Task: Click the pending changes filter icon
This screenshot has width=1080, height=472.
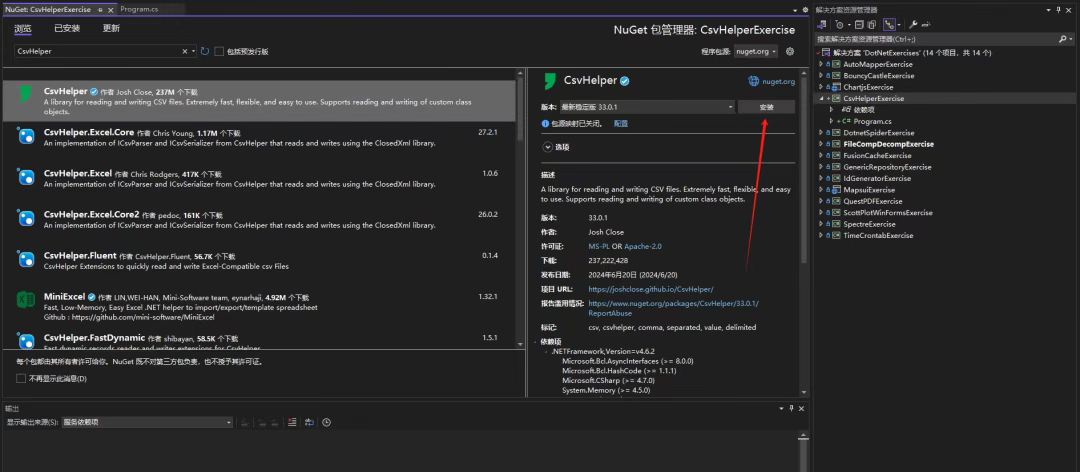Action: (x=840, y=24)
